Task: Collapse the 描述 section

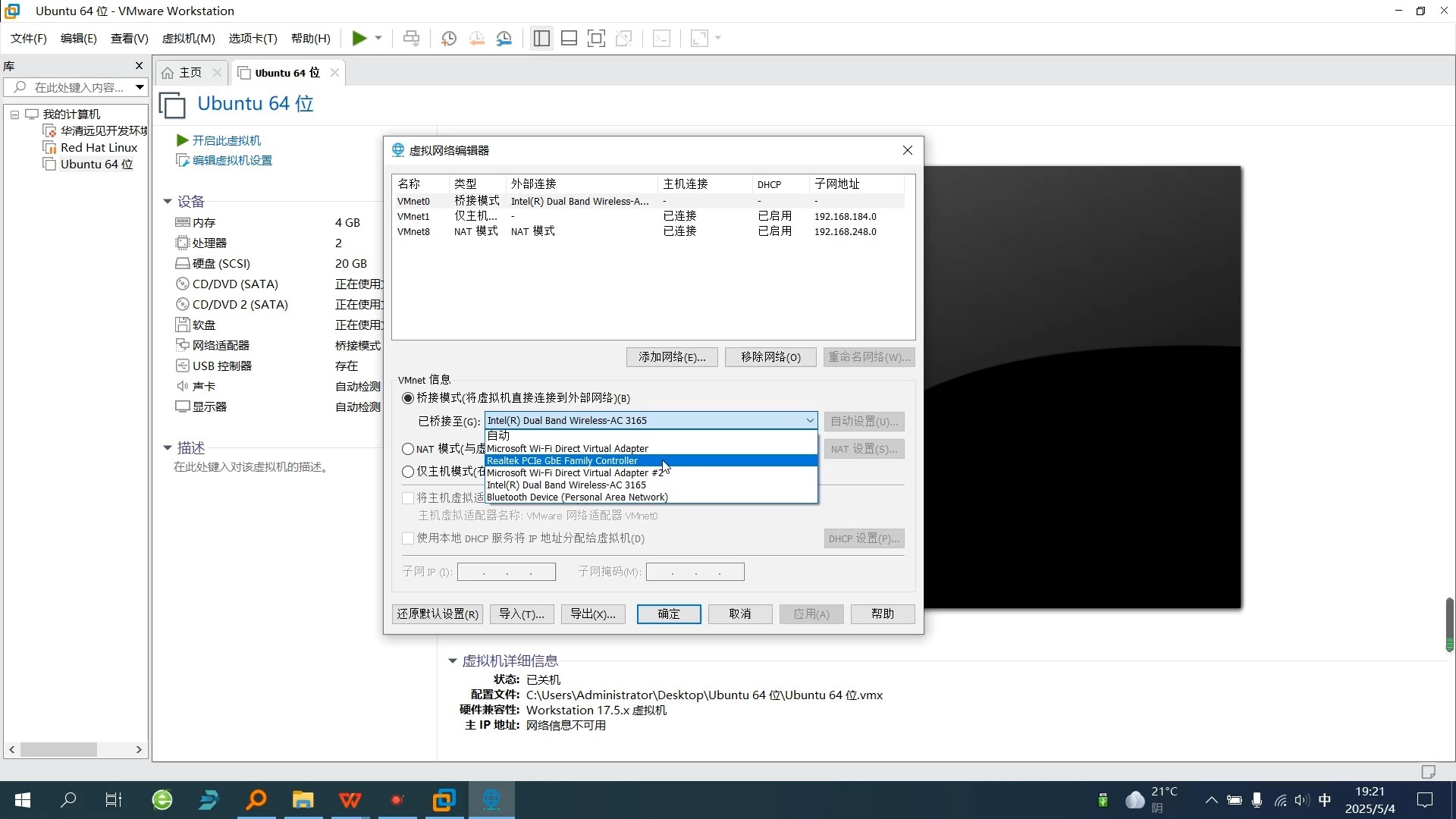Action: pos(168,447)
